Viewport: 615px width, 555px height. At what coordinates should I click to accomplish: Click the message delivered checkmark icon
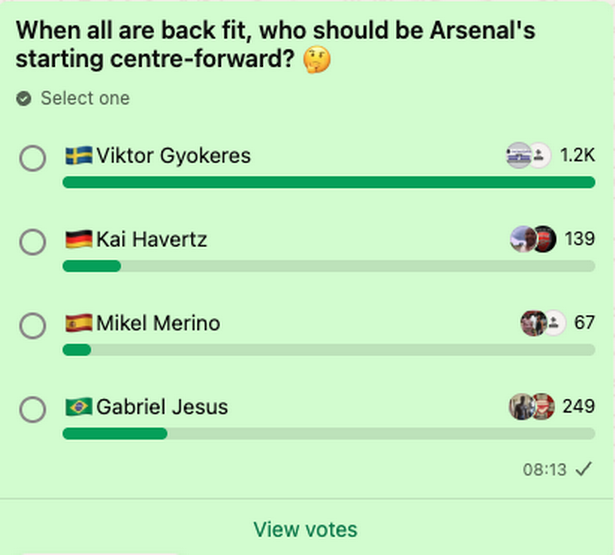pyautogui.click(x=584, y=468)
